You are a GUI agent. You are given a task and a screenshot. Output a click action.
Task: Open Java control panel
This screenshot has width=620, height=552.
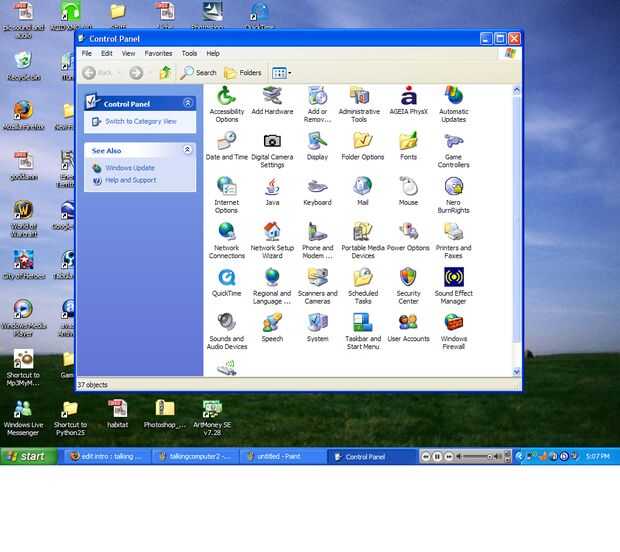(272, 191)
